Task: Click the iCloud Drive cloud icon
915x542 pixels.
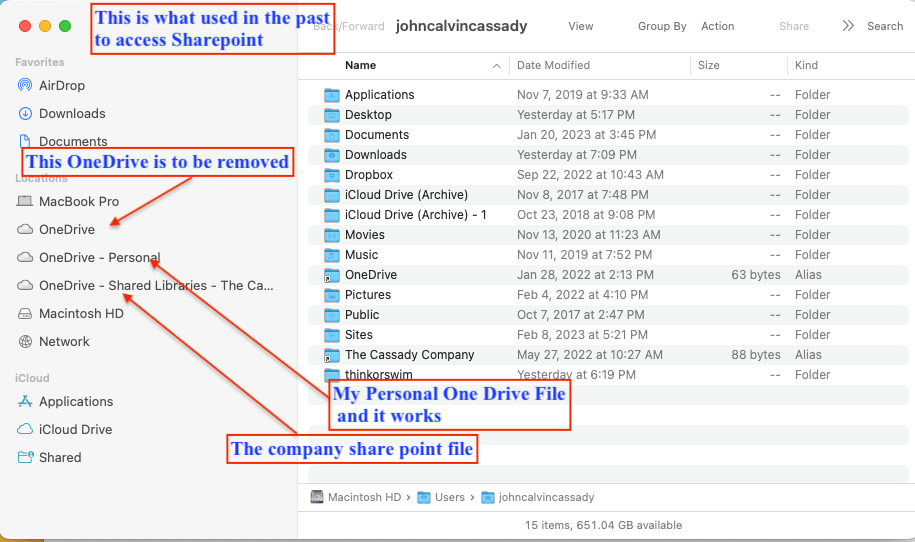Action: pyautogui.click(x=25, y=429)
